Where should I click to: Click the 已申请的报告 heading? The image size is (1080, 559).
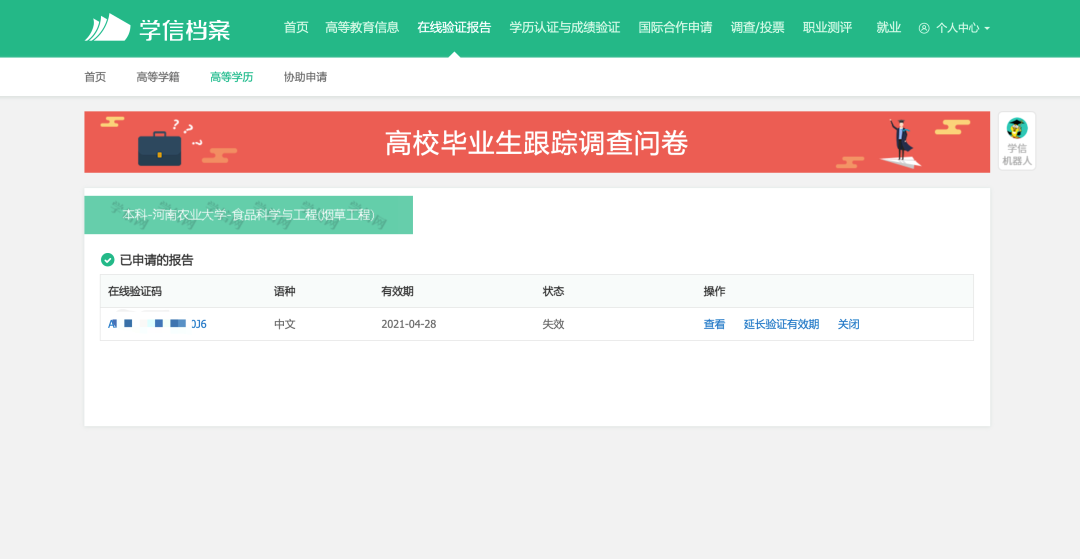point(156,260)
